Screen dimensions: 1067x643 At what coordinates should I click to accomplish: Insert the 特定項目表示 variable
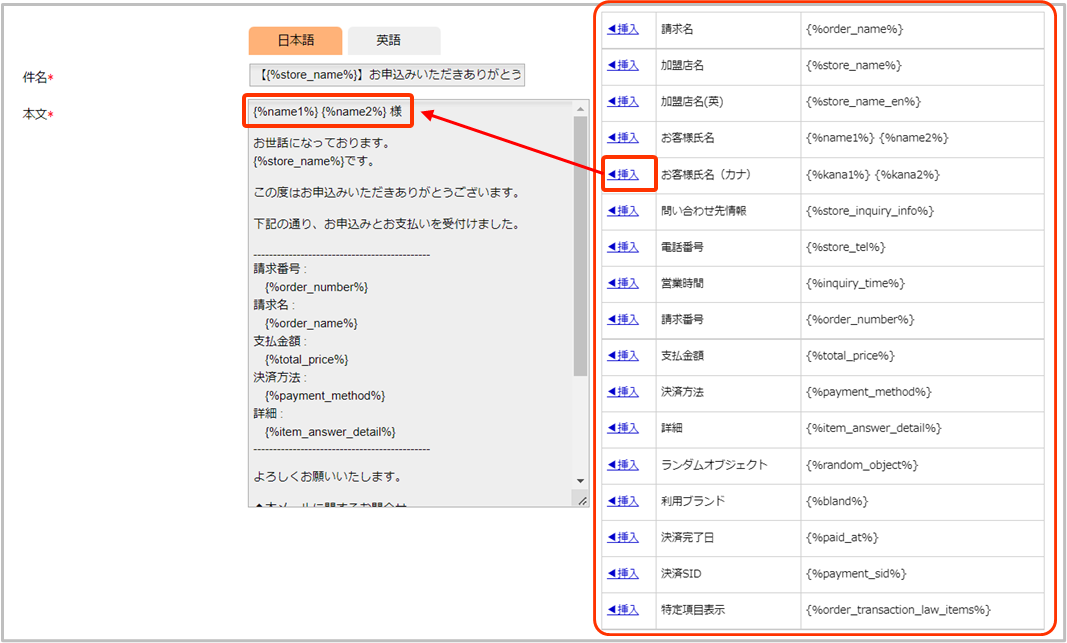click(x=623, y=609)
